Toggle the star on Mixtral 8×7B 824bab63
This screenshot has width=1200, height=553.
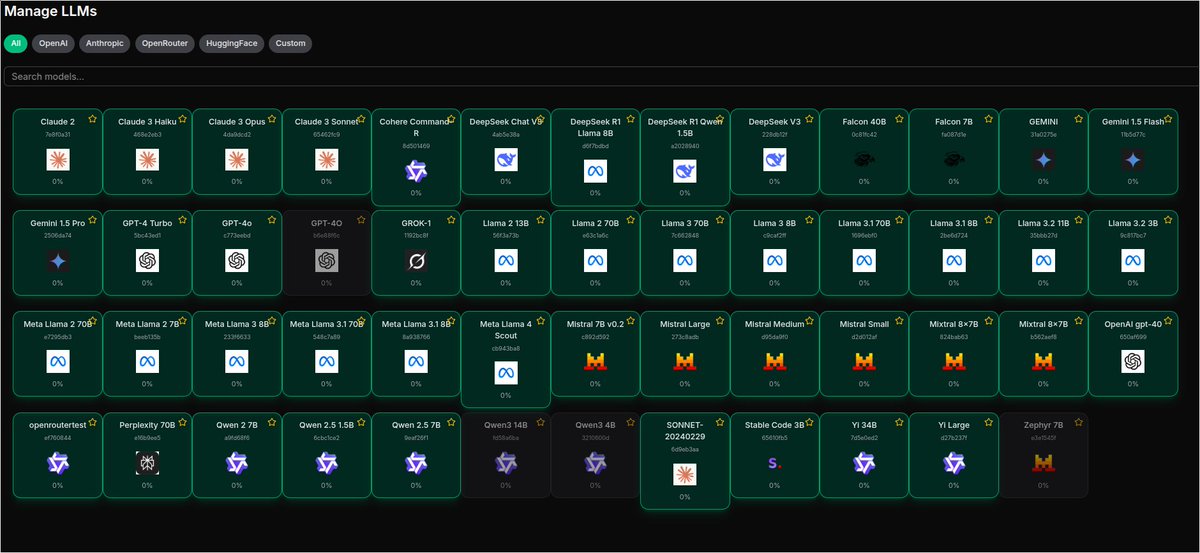pyautogui.click(x=988, y=320)
